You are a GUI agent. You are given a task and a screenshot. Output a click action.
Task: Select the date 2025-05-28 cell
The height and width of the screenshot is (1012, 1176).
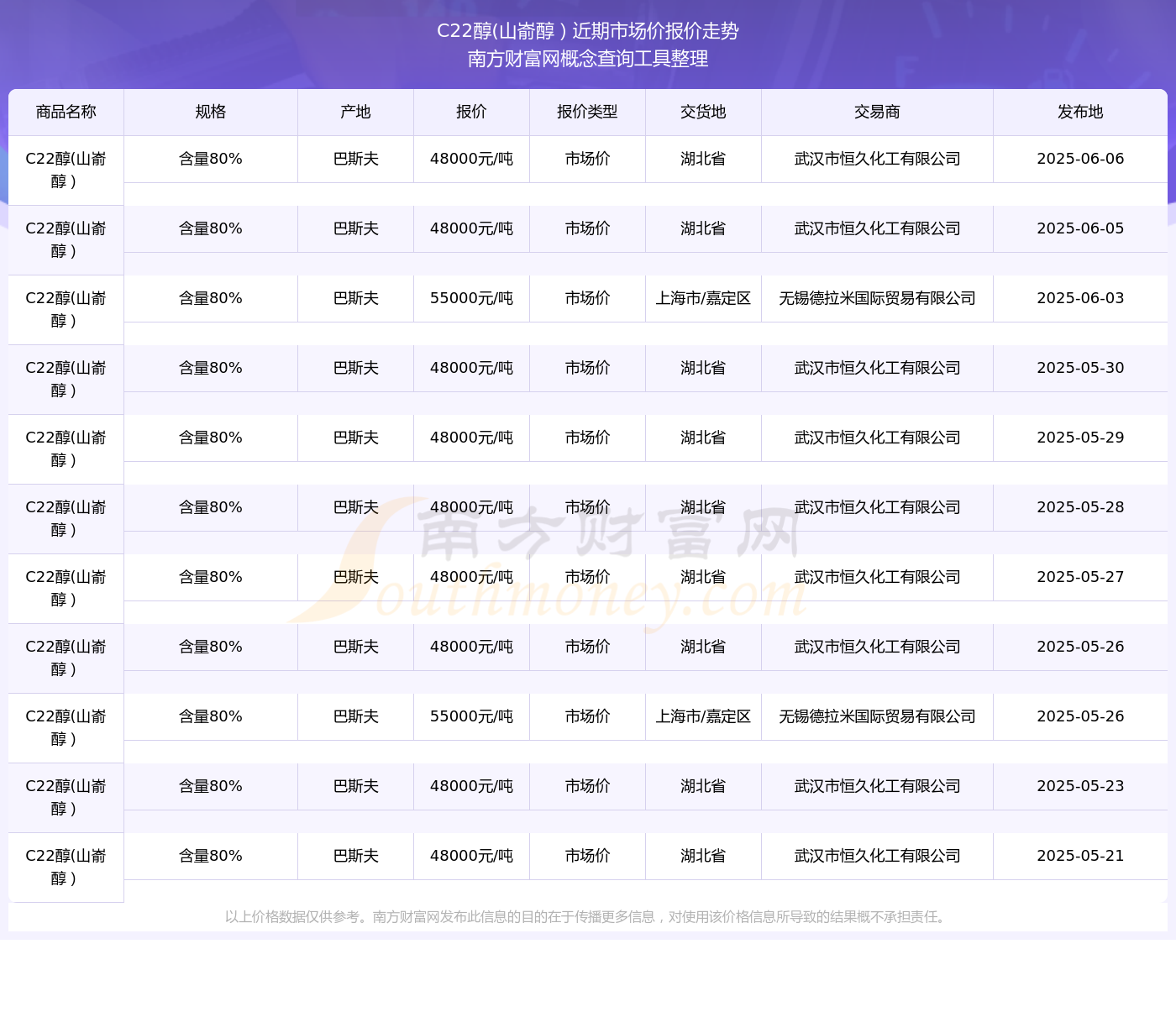click(1080, 507)
